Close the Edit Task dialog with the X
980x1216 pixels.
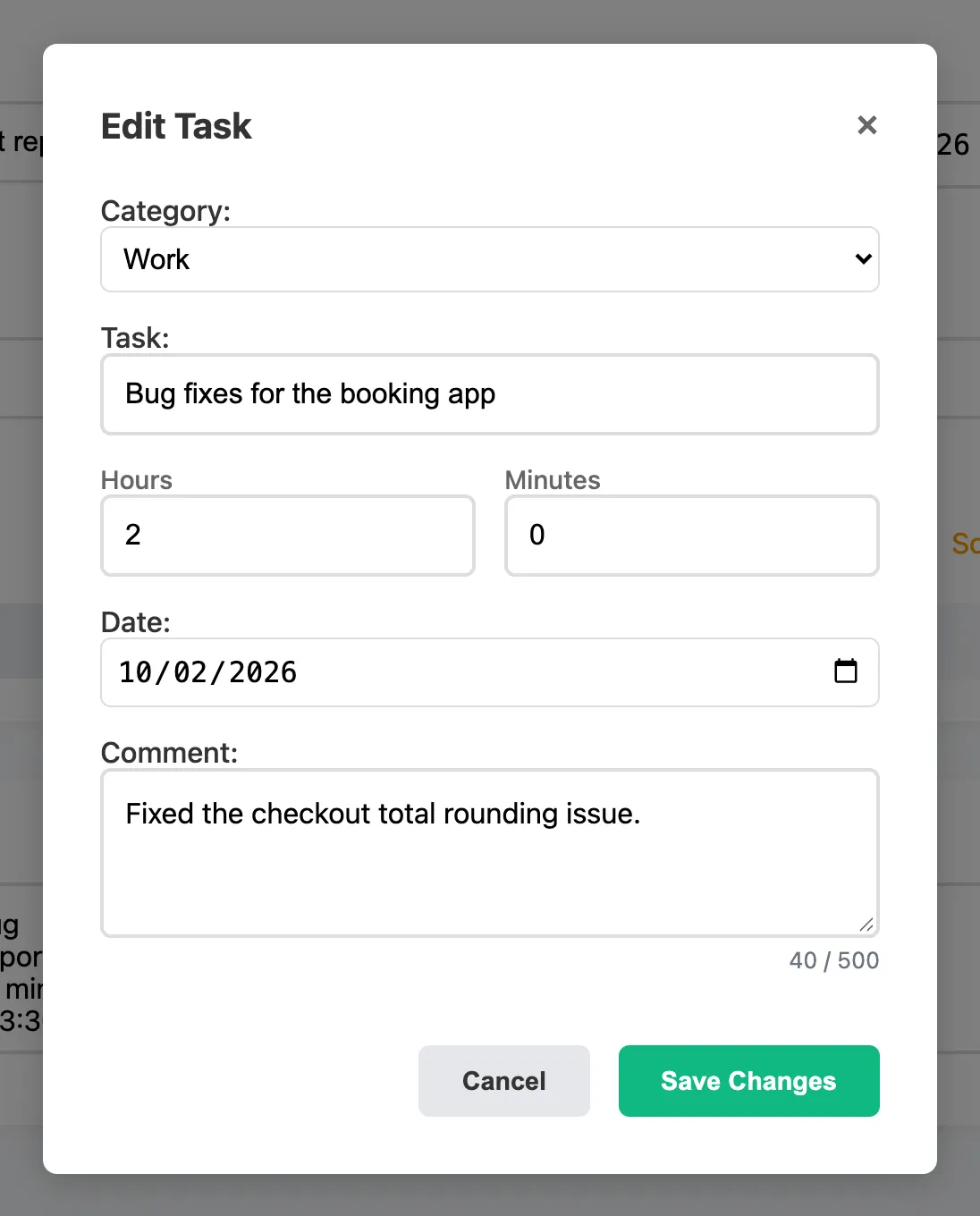866,125
